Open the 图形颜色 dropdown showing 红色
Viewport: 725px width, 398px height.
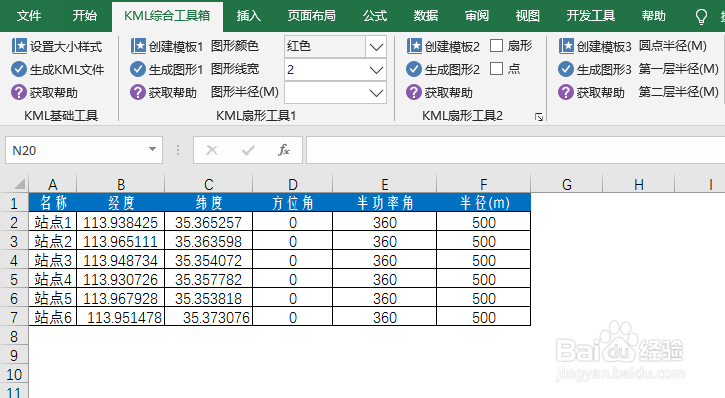[376, 47]
